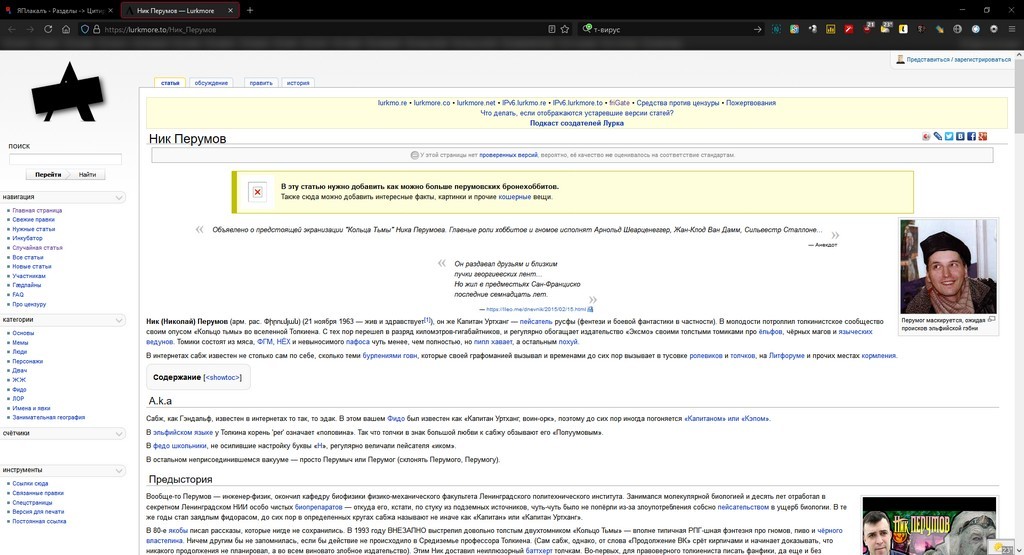This screenshot has height=555, width=1024.
Task: Click the Найти search button
Action: pyautogui.click(x=88, y=174)
